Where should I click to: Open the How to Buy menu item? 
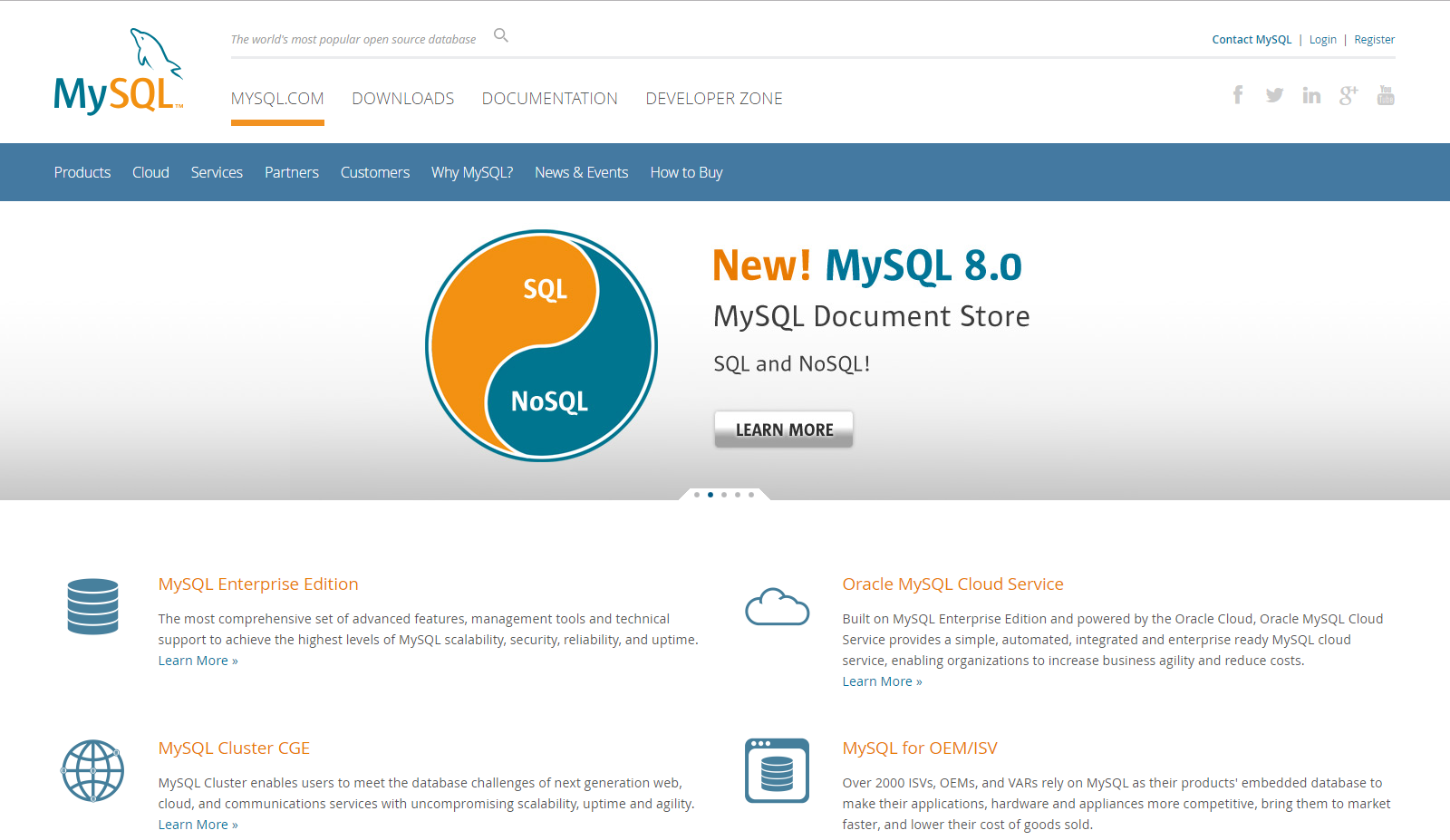[686, 172]
